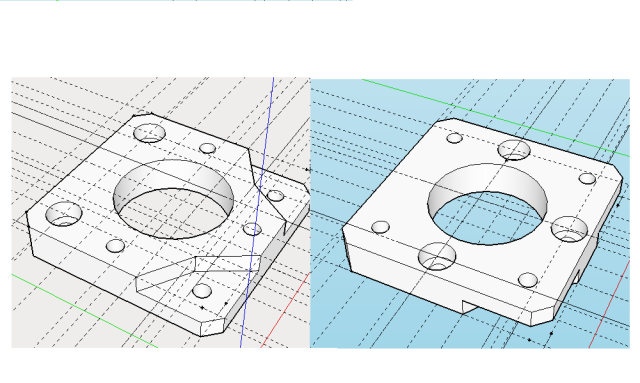
Task: Select the top counterbored hole on the right model
Action: [514, 150]
